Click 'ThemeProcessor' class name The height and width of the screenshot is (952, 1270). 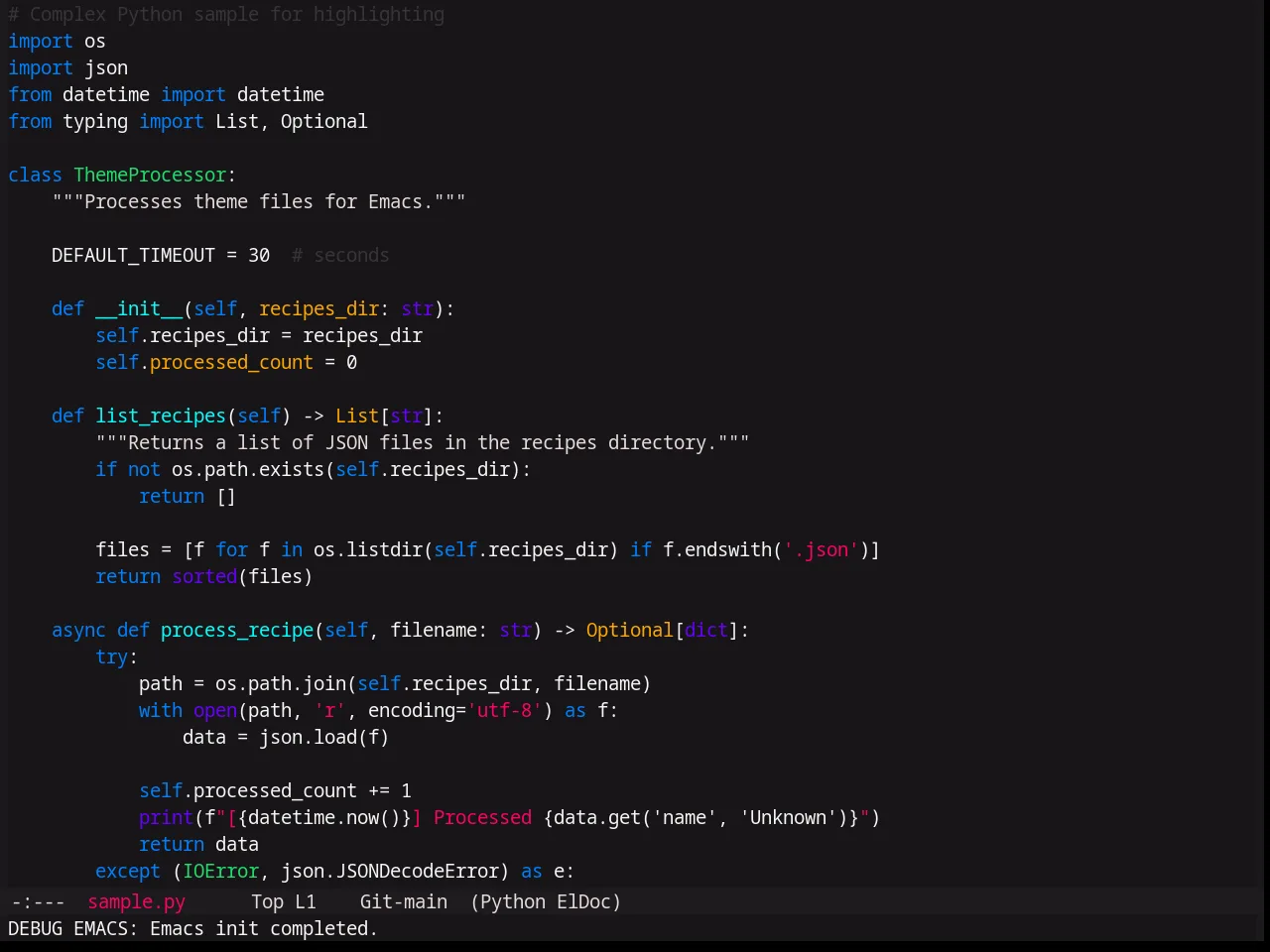point(150,175)
